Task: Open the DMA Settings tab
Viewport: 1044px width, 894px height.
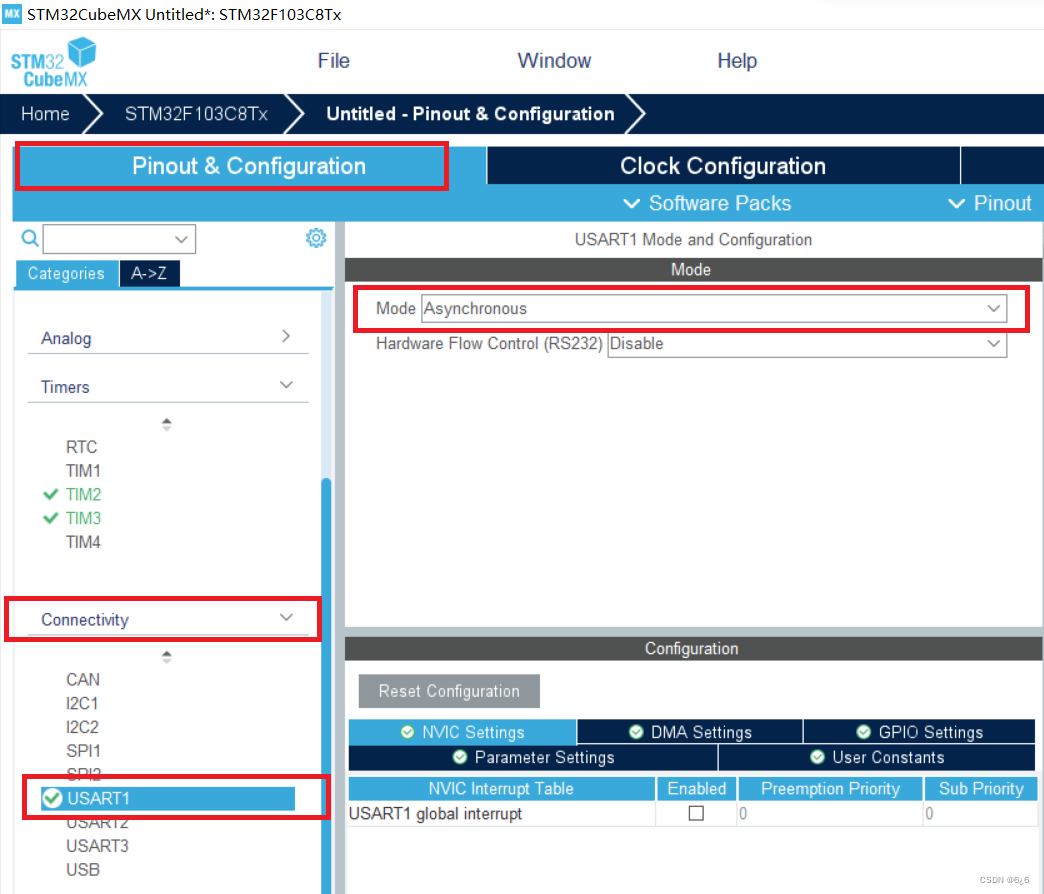Action: (x=690, y=732)
